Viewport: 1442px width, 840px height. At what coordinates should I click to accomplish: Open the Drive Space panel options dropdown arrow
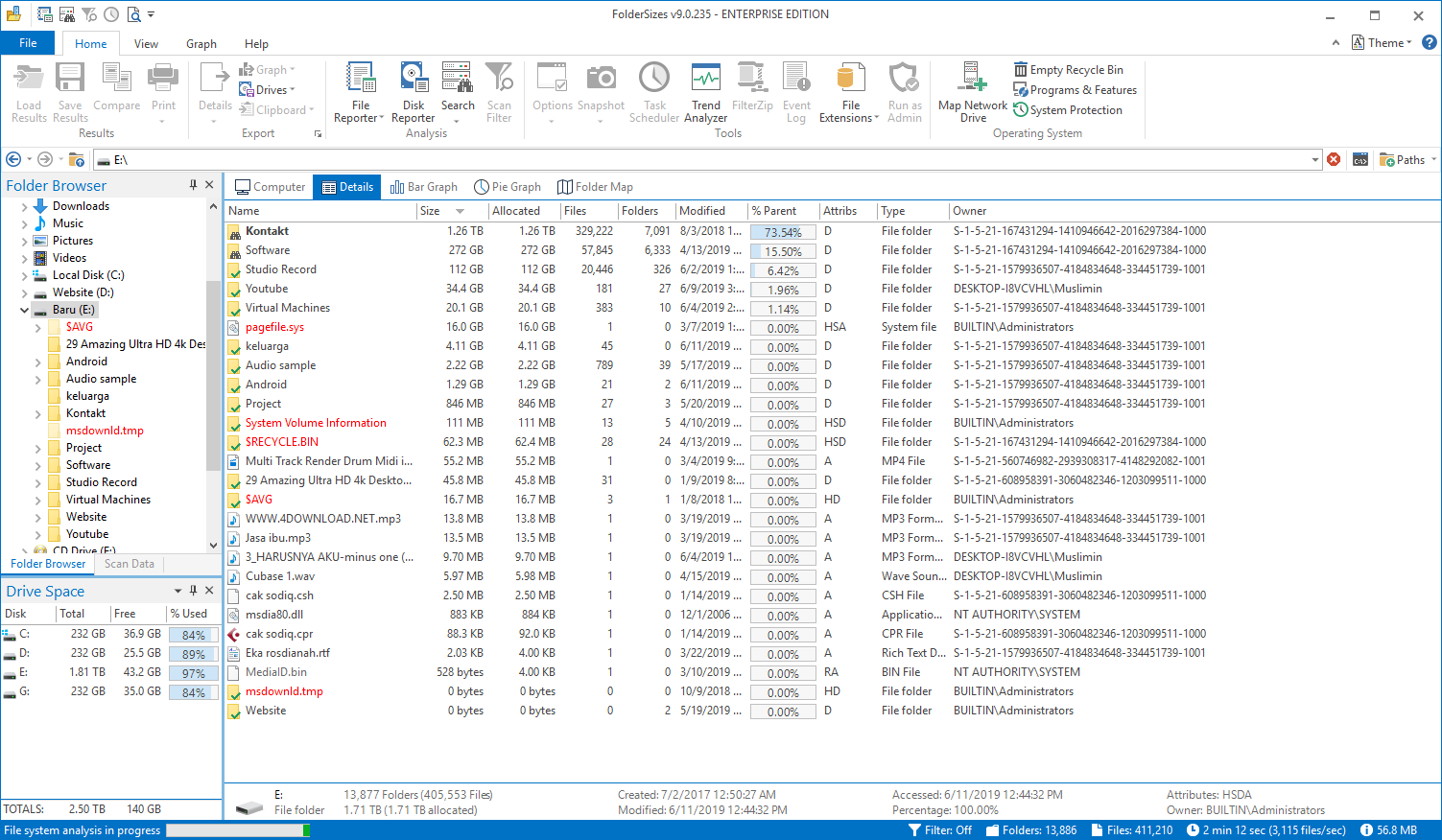coord(177,591)
